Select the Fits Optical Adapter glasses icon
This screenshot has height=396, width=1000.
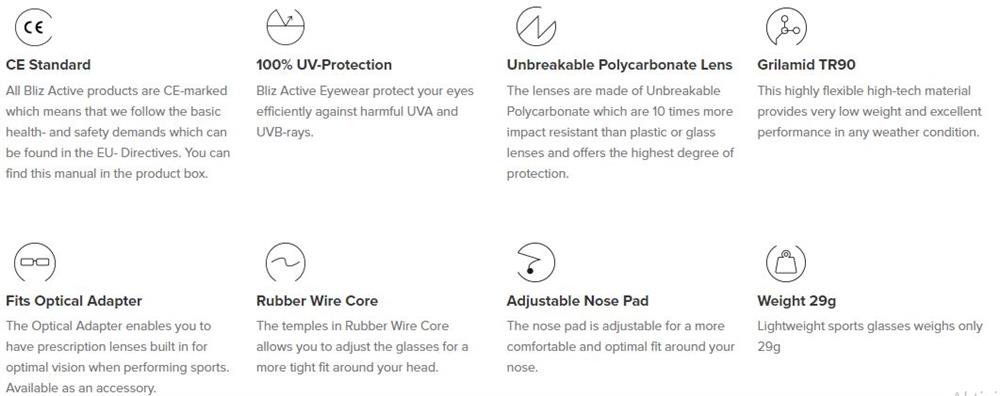point(34,262)
